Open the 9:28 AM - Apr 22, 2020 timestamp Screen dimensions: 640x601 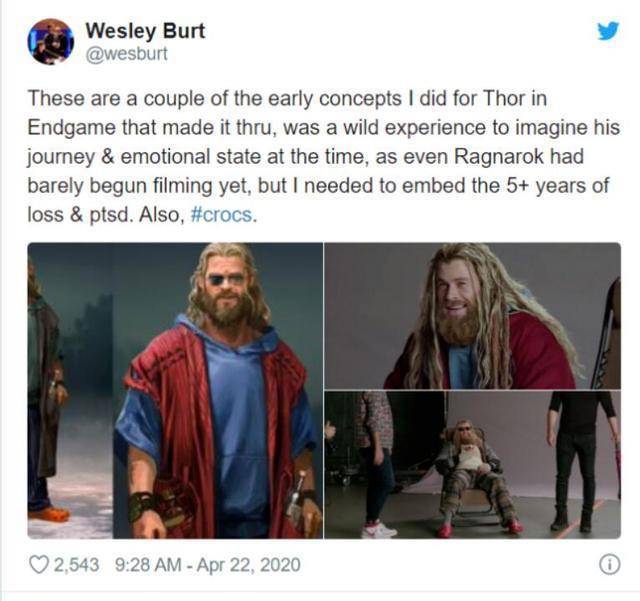[208, 565]
